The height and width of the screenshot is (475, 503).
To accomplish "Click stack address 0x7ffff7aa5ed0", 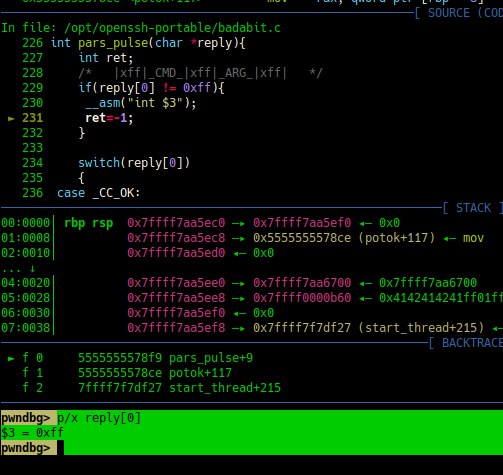I will [x=176, y=253].
